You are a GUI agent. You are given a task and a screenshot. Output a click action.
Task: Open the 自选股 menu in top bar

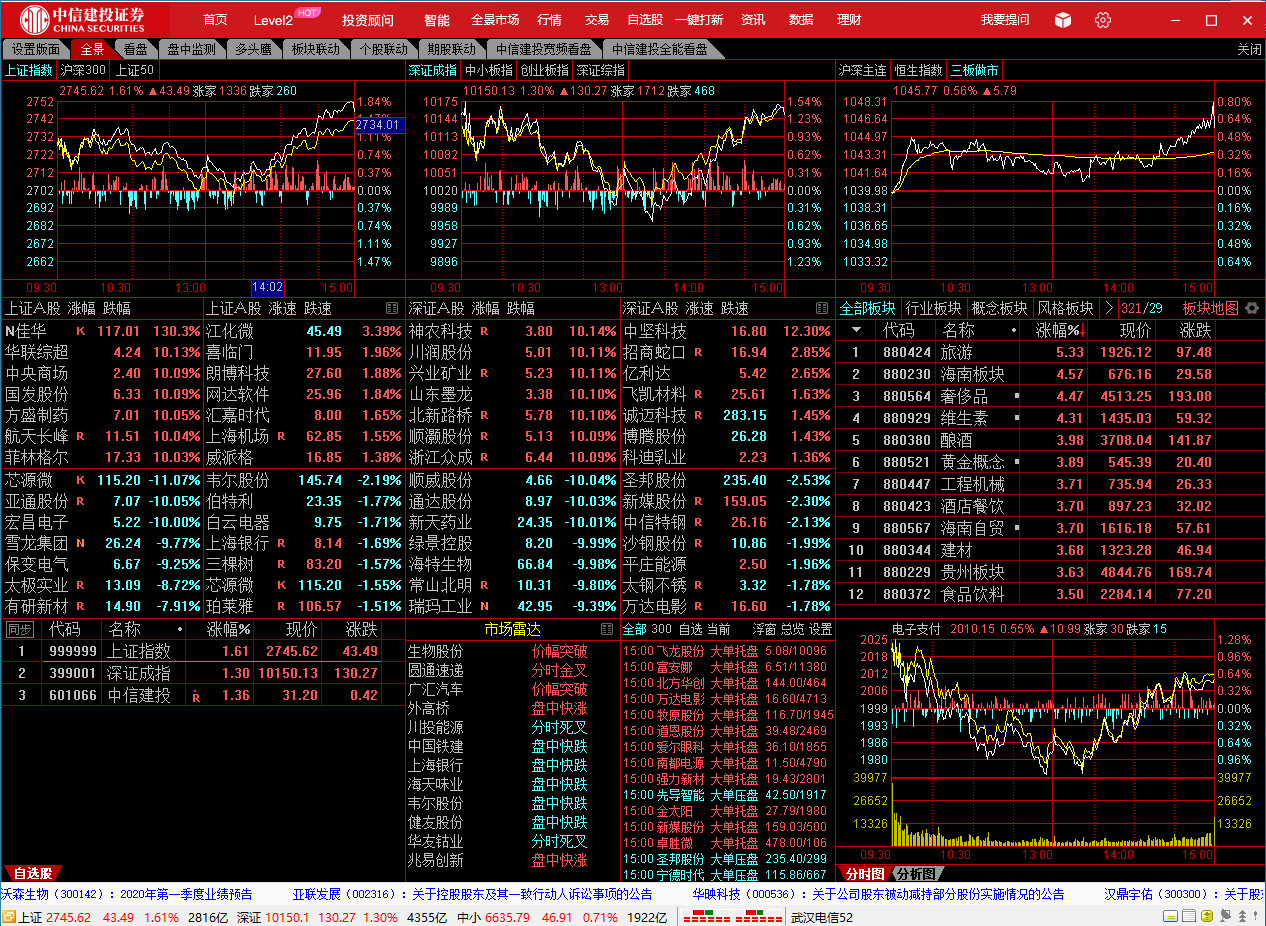(645, 20)
